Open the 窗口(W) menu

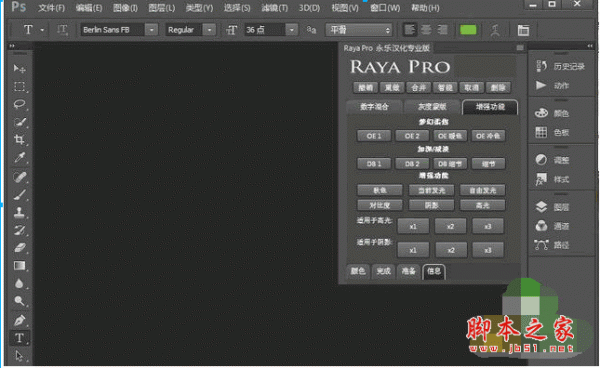tap(385, 8)
